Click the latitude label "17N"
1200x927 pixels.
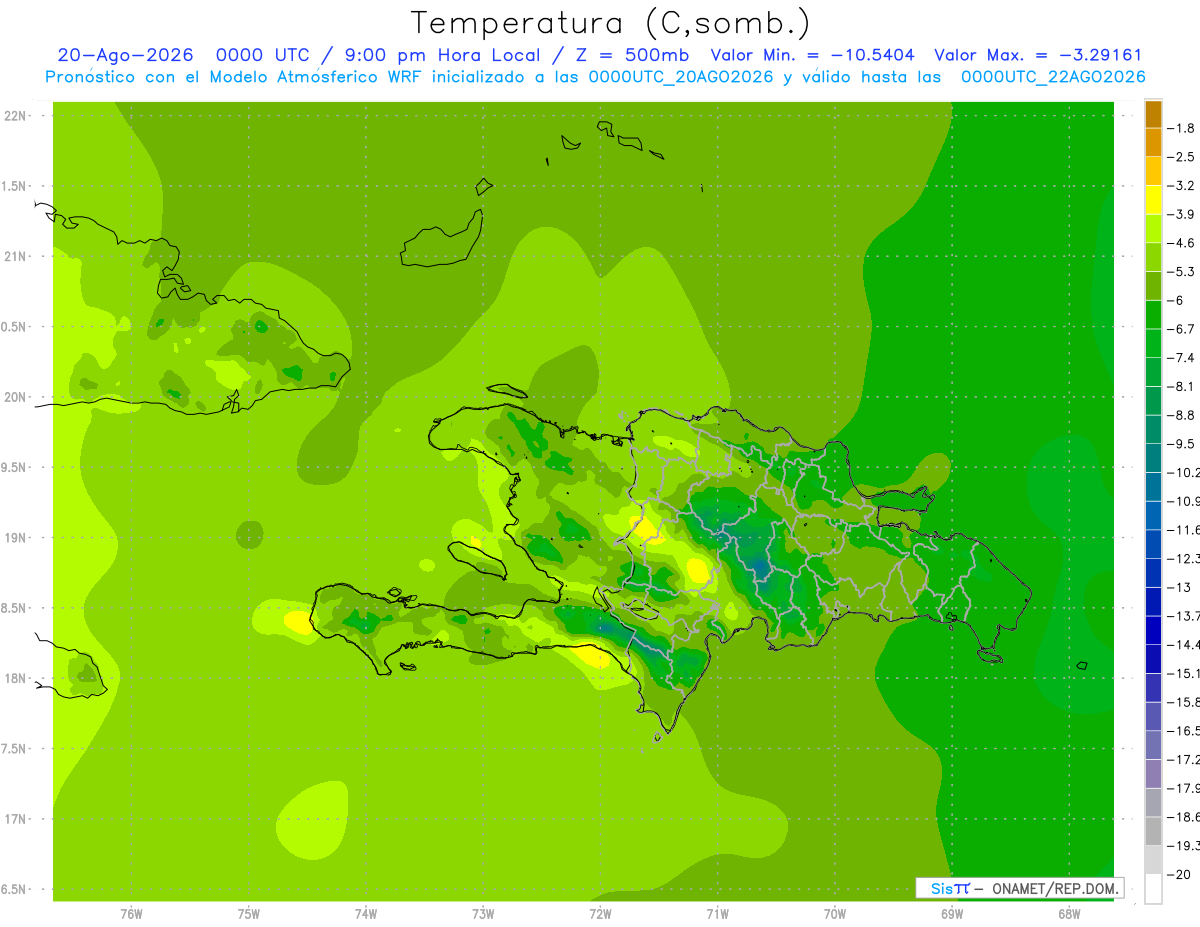coord(15,819)
